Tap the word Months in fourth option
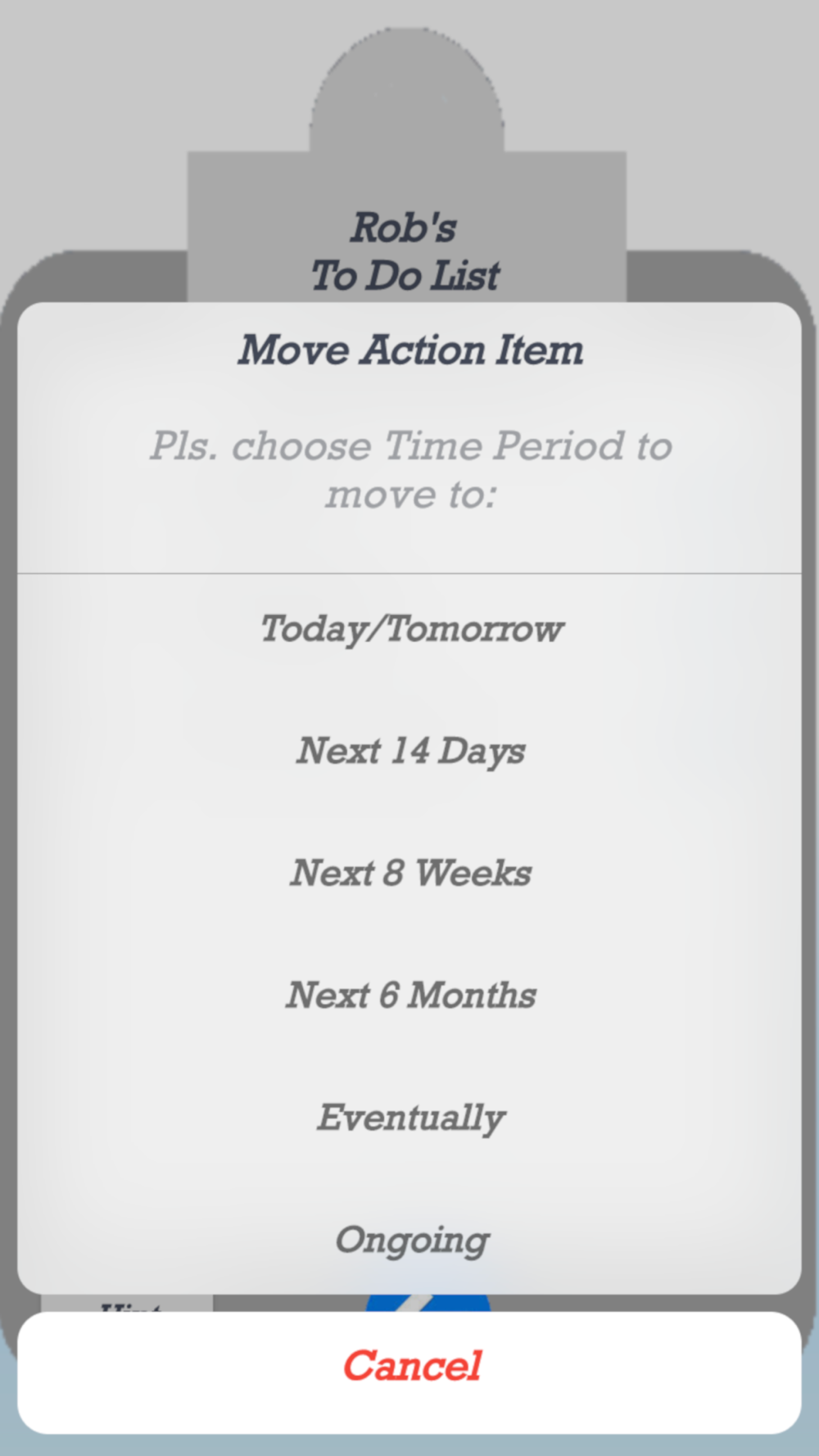Screen dimensions: 819x1456 coord(472,995)
